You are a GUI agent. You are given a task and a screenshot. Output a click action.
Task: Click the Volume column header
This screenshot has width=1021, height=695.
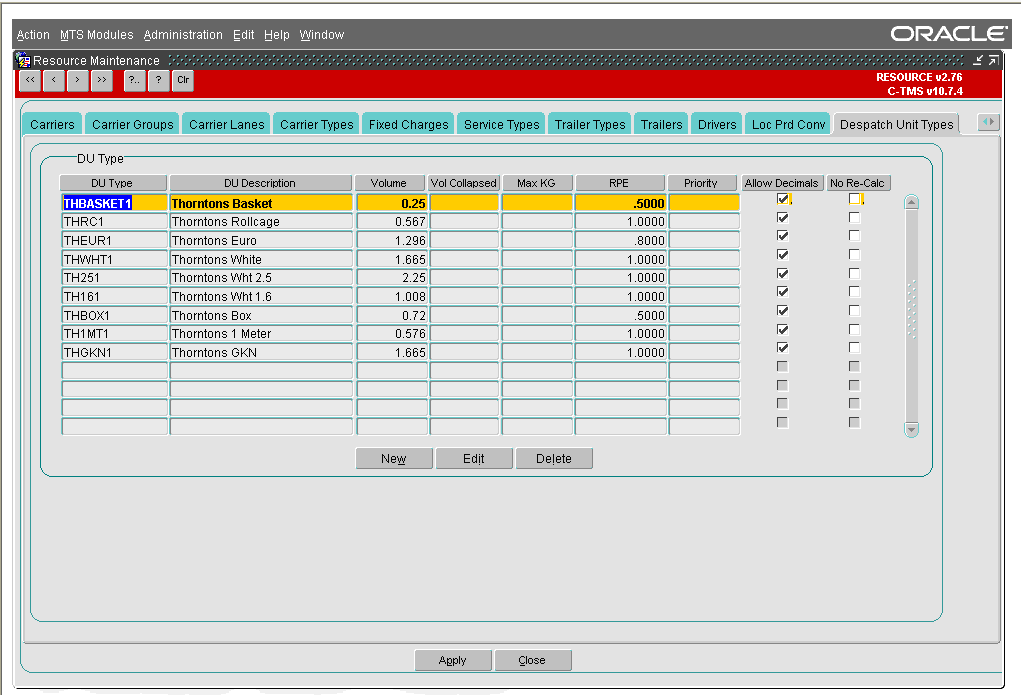[x=389, y=183]
